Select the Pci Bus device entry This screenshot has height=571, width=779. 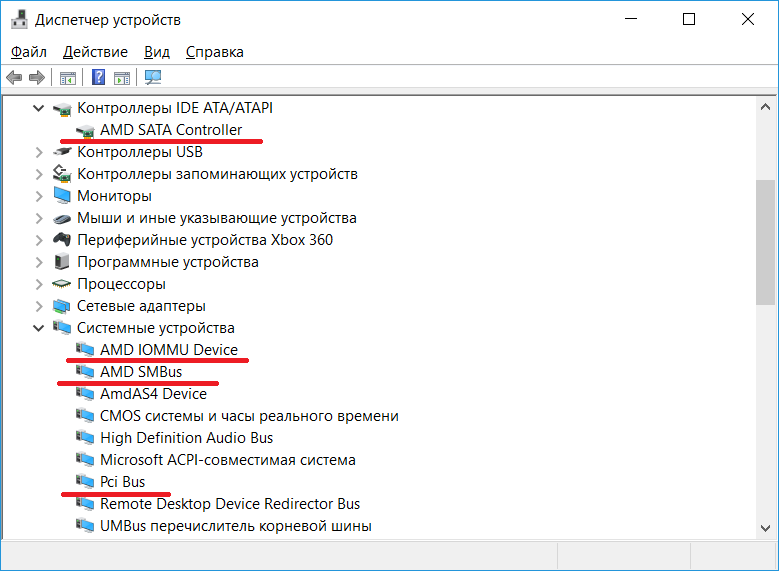point(122,482)
